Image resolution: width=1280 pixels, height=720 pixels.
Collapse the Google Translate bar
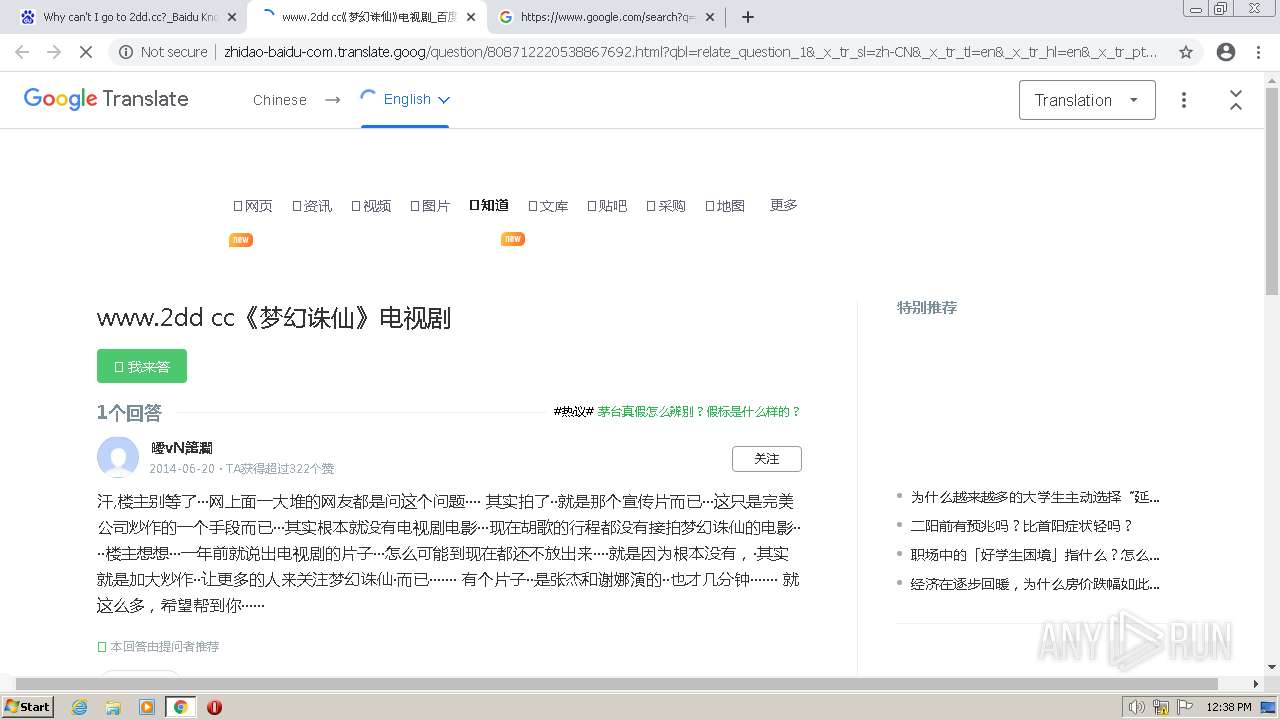(x=1236, y=100)
